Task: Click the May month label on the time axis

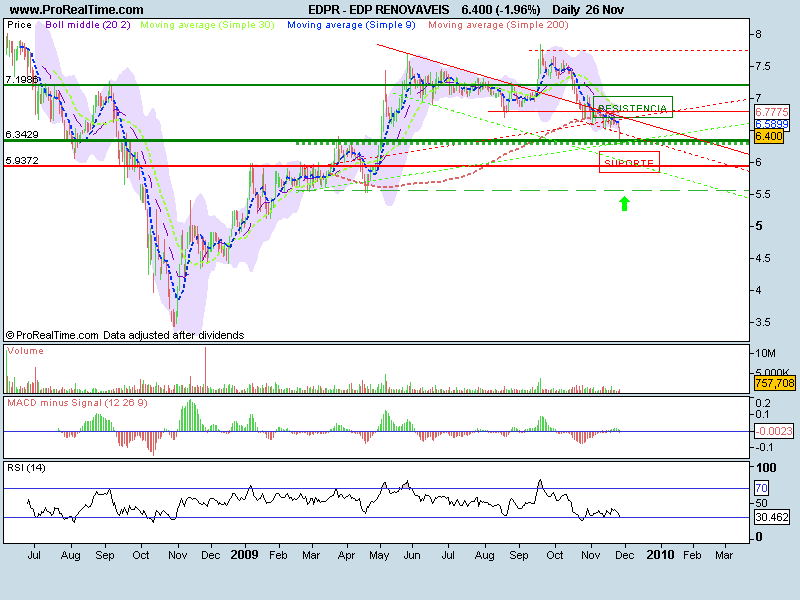Action: (379, 555)
